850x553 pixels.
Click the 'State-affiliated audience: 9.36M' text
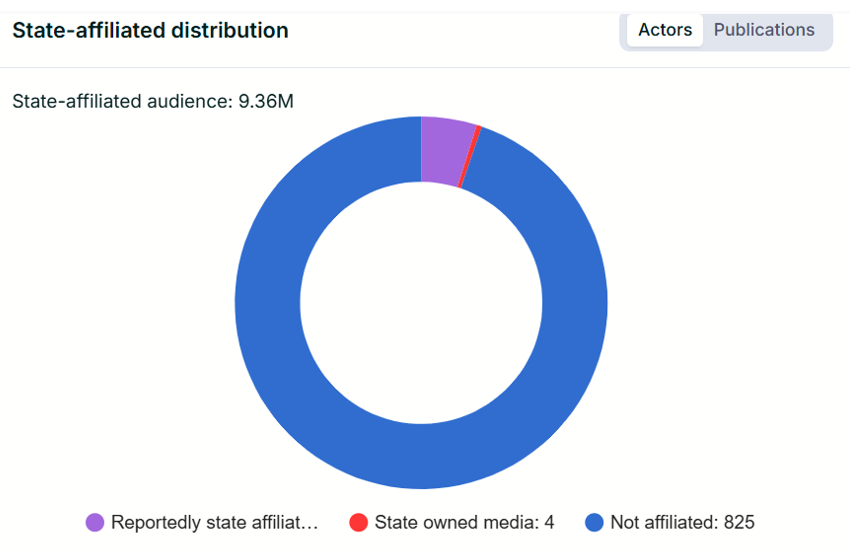152,101
